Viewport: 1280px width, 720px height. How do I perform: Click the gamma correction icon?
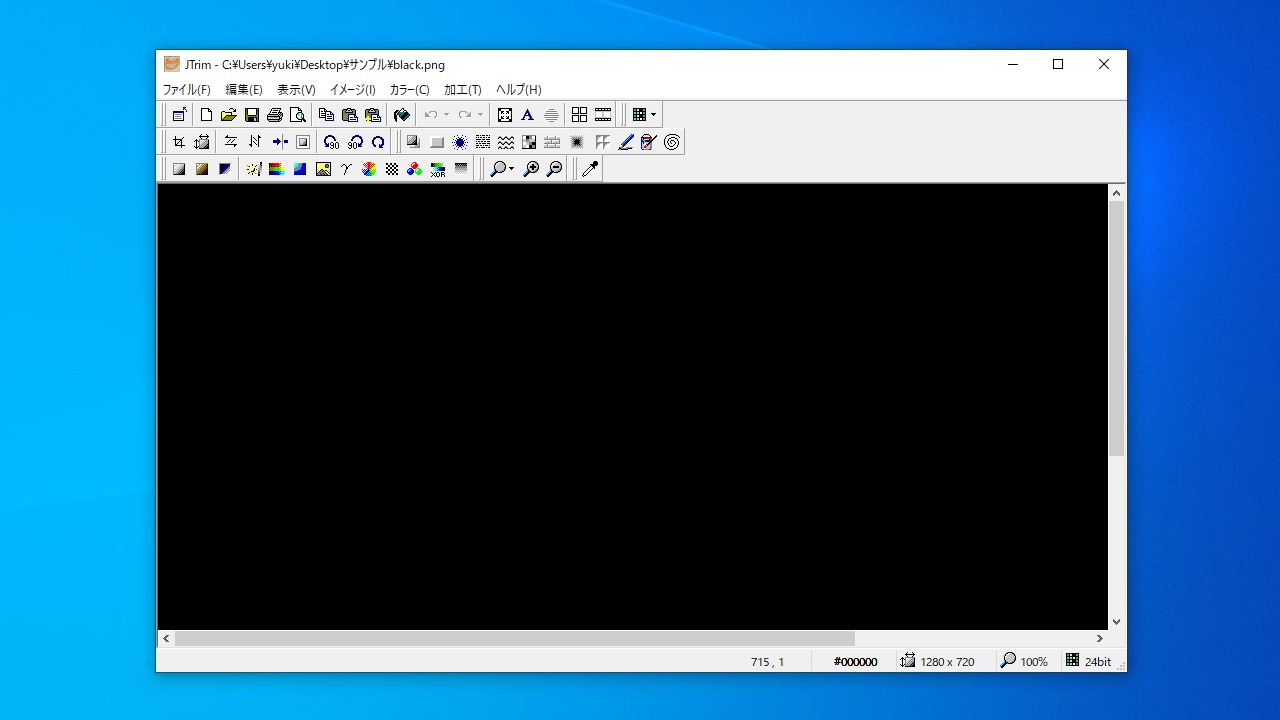pyautogui.click(x=346, y=169)
